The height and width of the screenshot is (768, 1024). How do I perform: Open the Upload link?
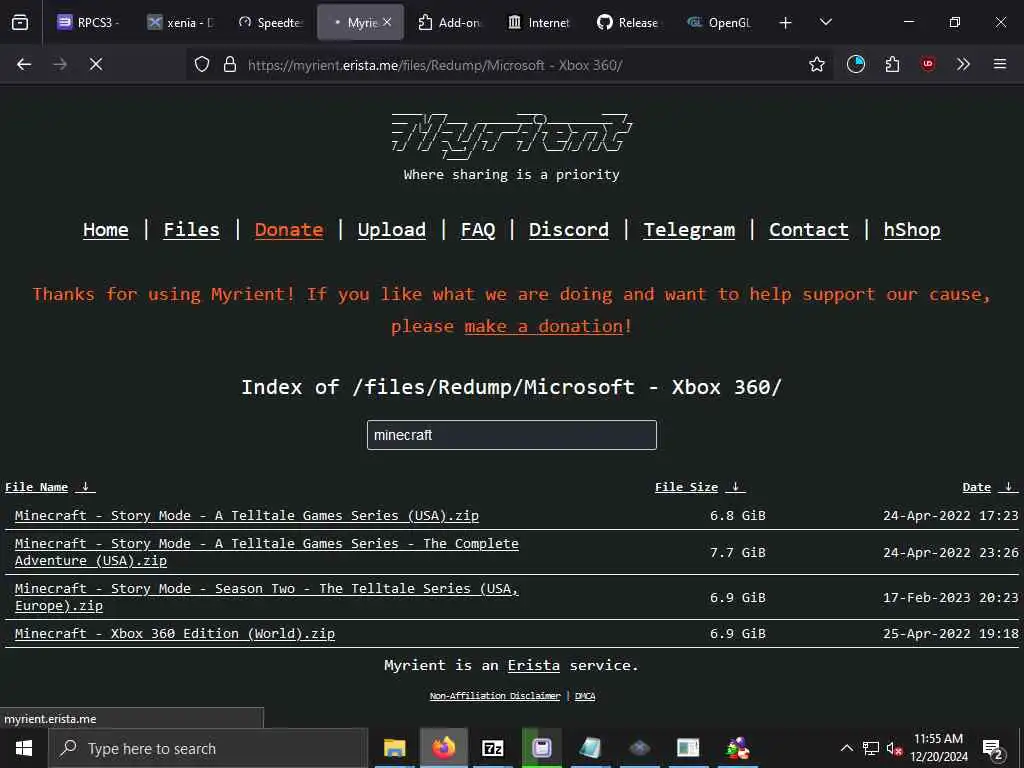(392, 230)
